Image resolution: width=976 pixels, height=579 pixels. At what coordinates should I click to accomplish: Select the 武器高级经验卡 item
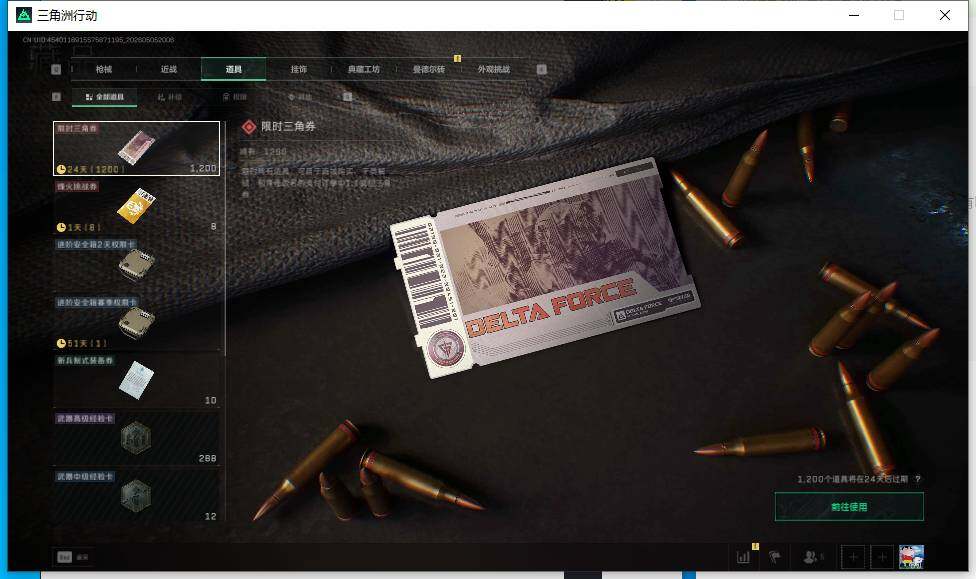pos(136,438)
